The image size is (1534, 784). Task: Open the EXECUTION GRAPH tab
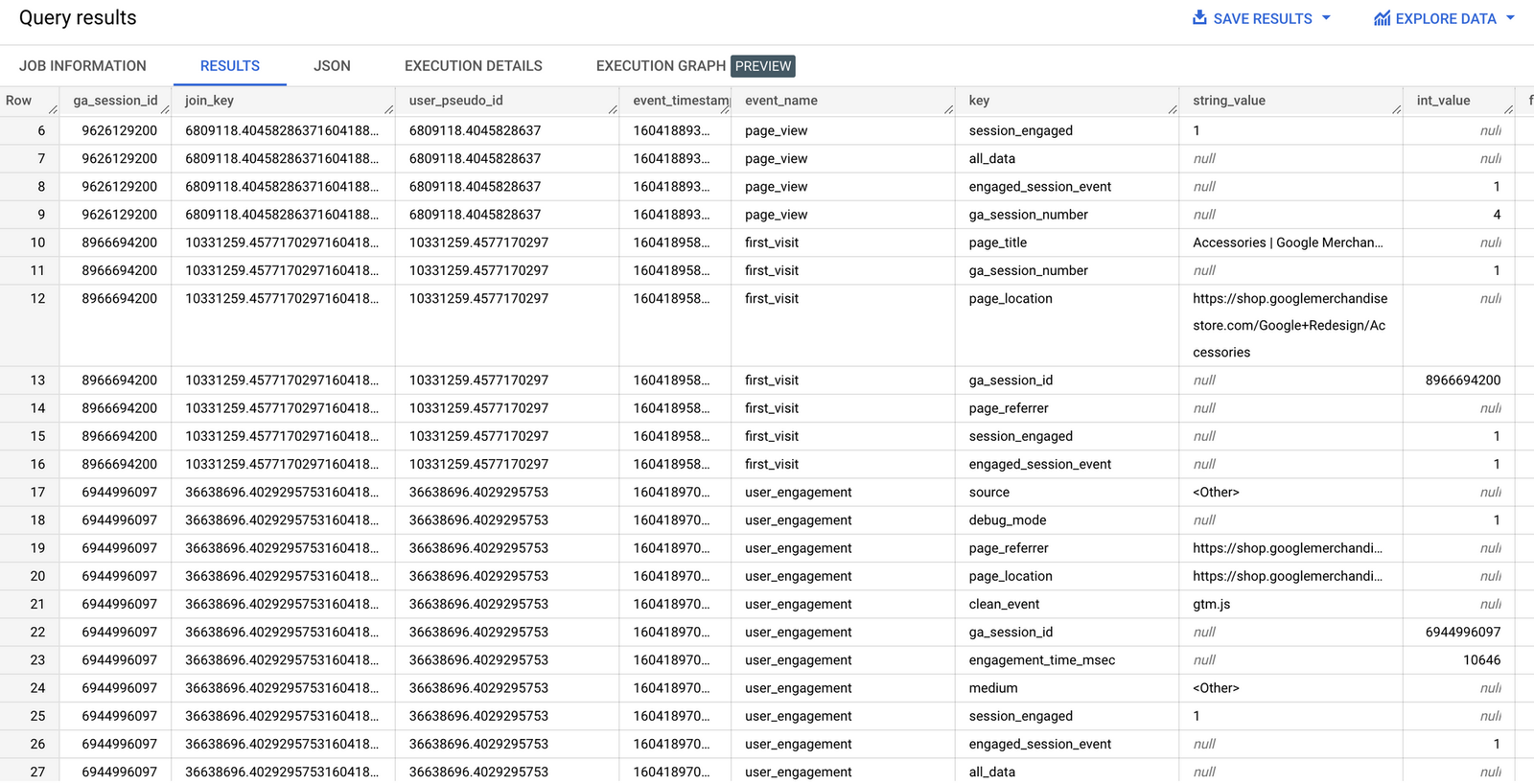660,65
